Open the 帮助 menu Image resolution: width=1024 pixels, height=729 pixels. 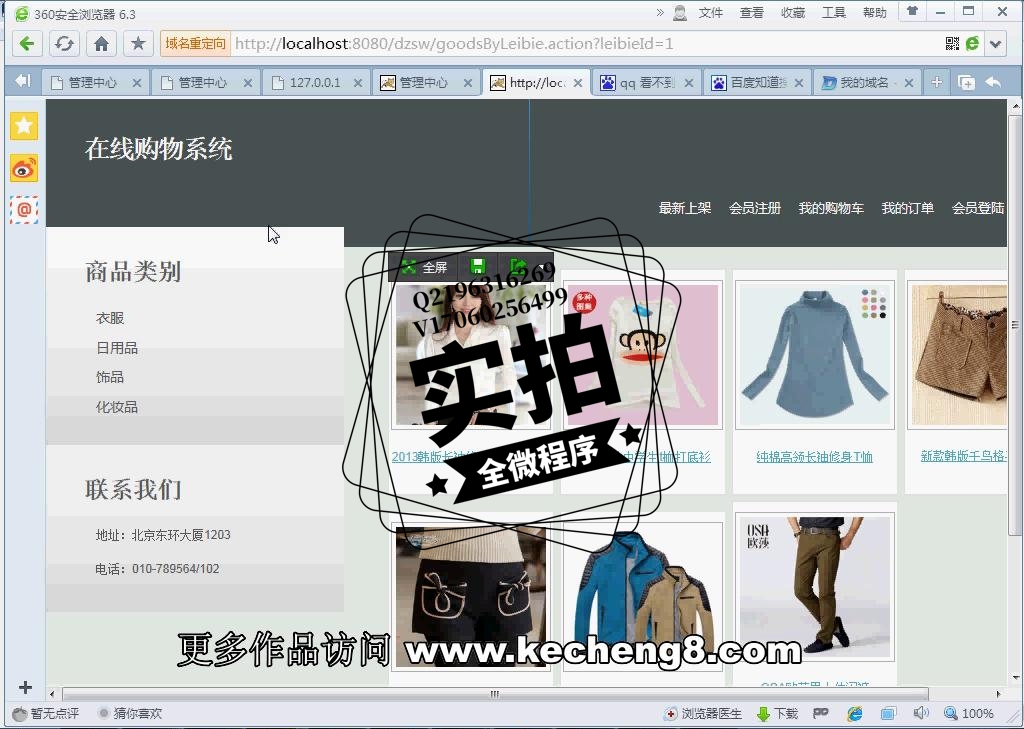(874, 12)
